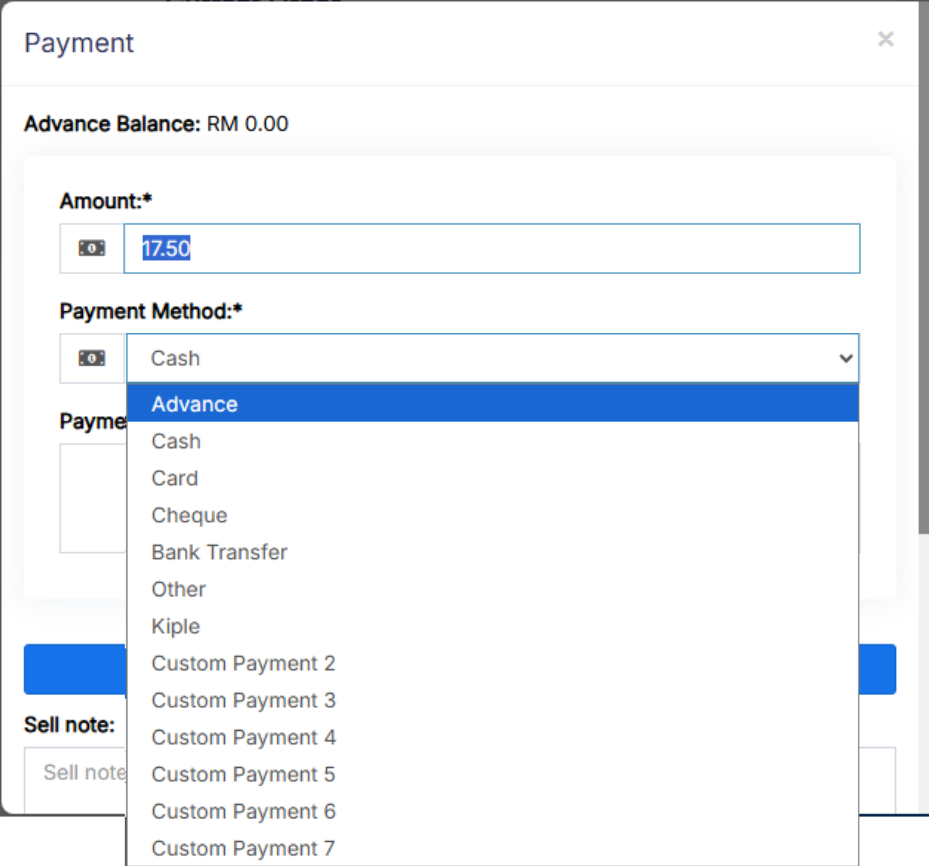930x866 pixels.
Task: Choose Cash option in dropdown list
Action: click(x=176, y=441)
